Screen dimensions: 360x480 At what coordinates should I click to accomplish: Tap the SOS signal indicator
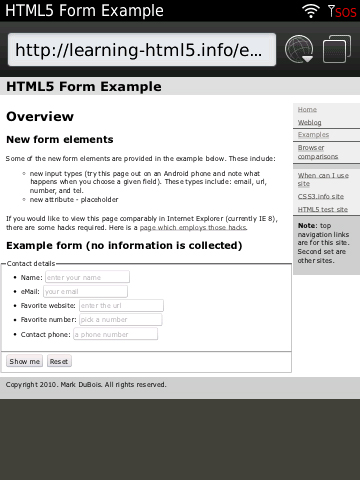click(342, 11)
